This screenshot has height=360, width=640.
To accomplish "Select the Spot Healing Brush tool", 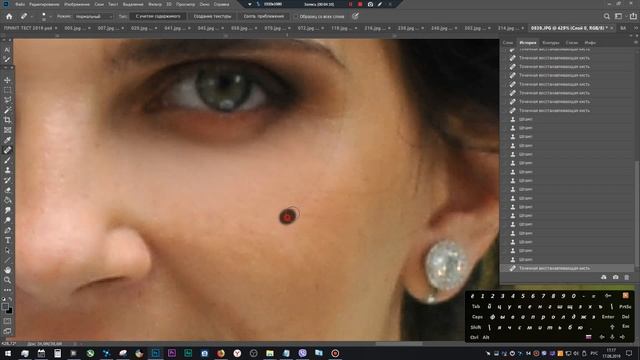I will (7, 150).
